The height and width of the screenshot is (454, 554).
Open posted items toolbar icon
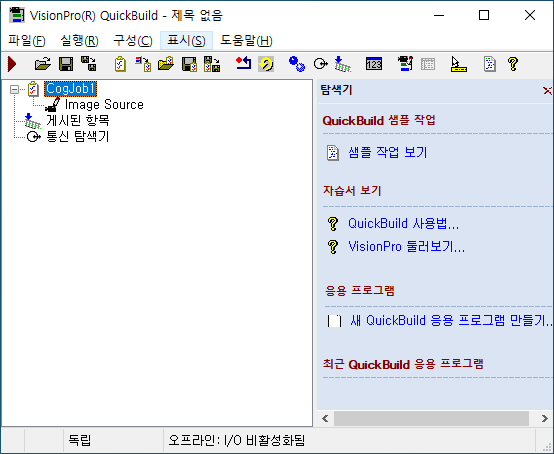tap(342, 64)
